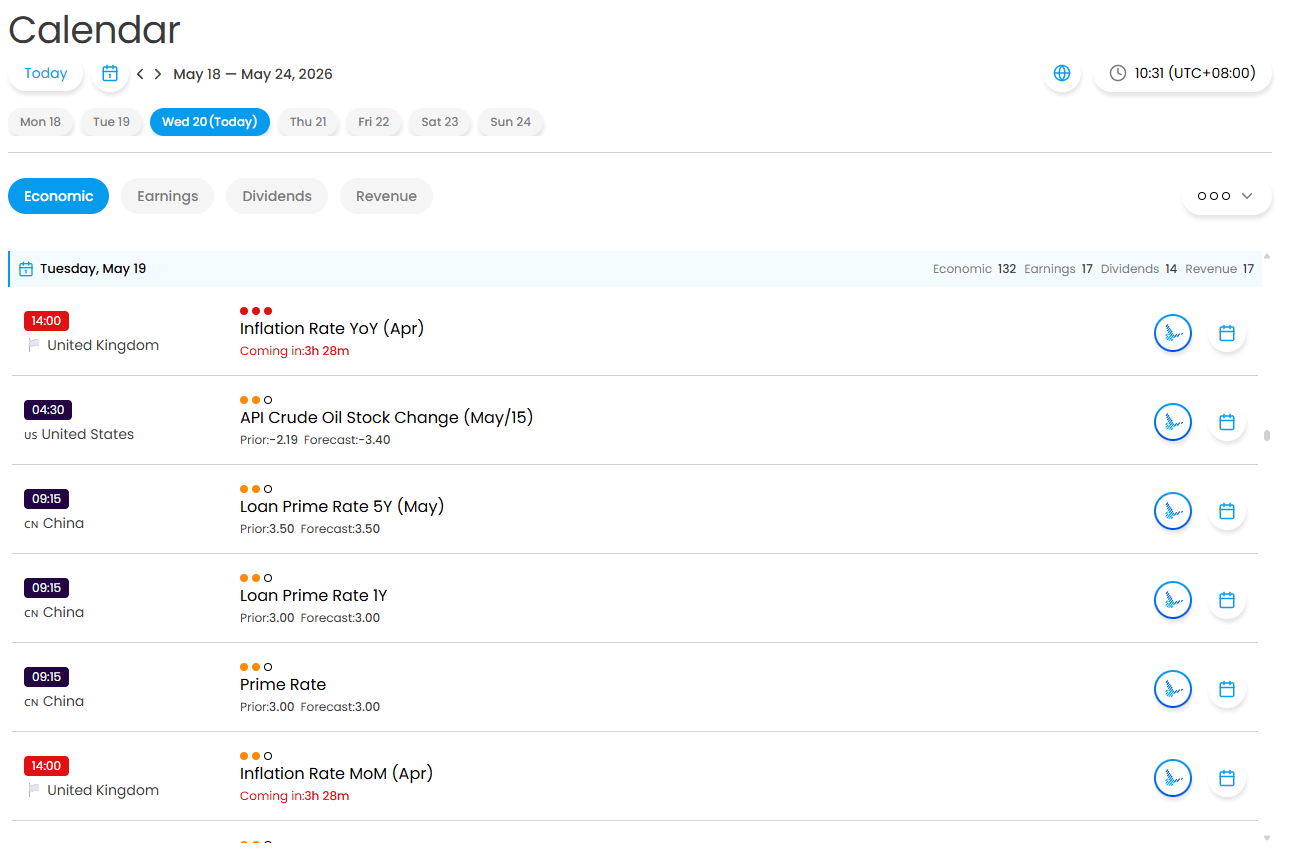The height and width of the screenshot is (848, 1294).
Task: Switch to Earnings tab
Action: tap(168, 196)
